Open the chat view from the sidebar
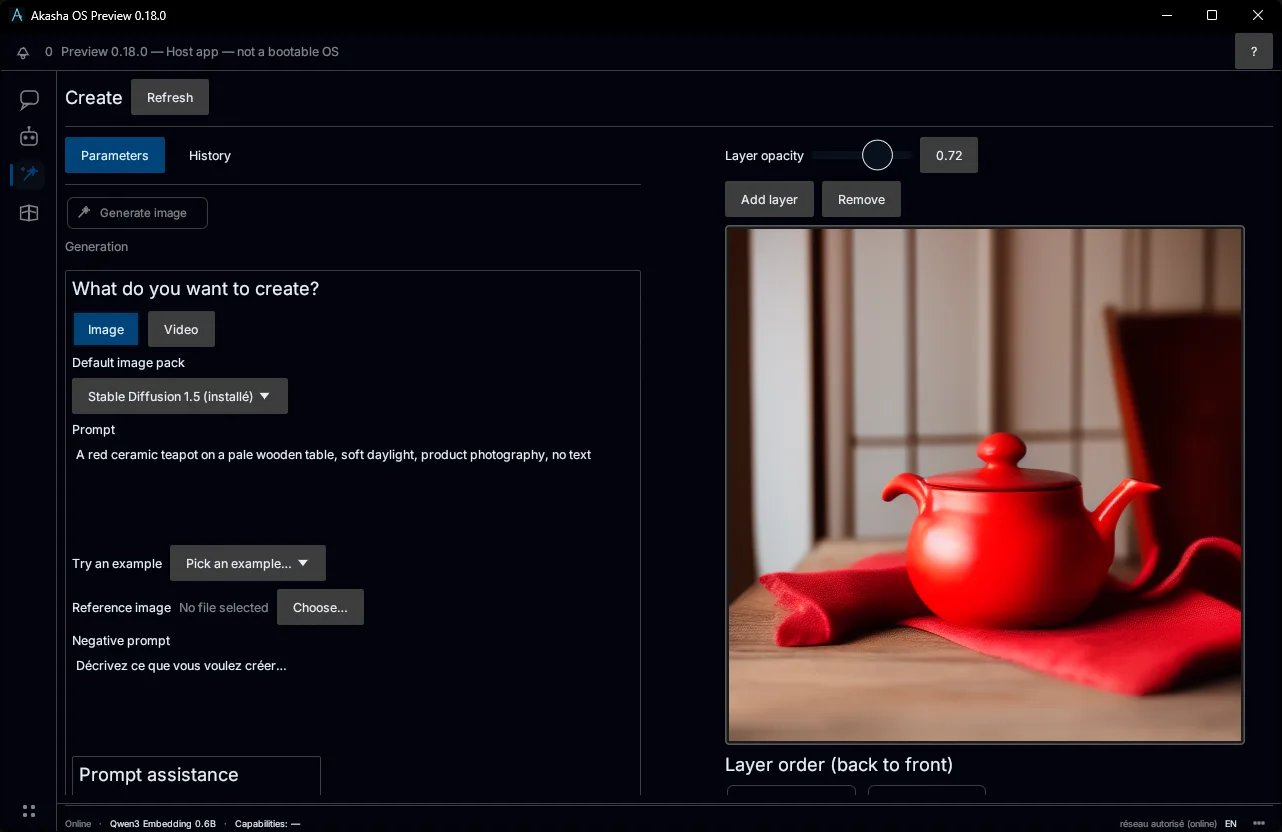Image resolution: width=1282 pixels, height=832 pixels. click(x=29, y=100)
